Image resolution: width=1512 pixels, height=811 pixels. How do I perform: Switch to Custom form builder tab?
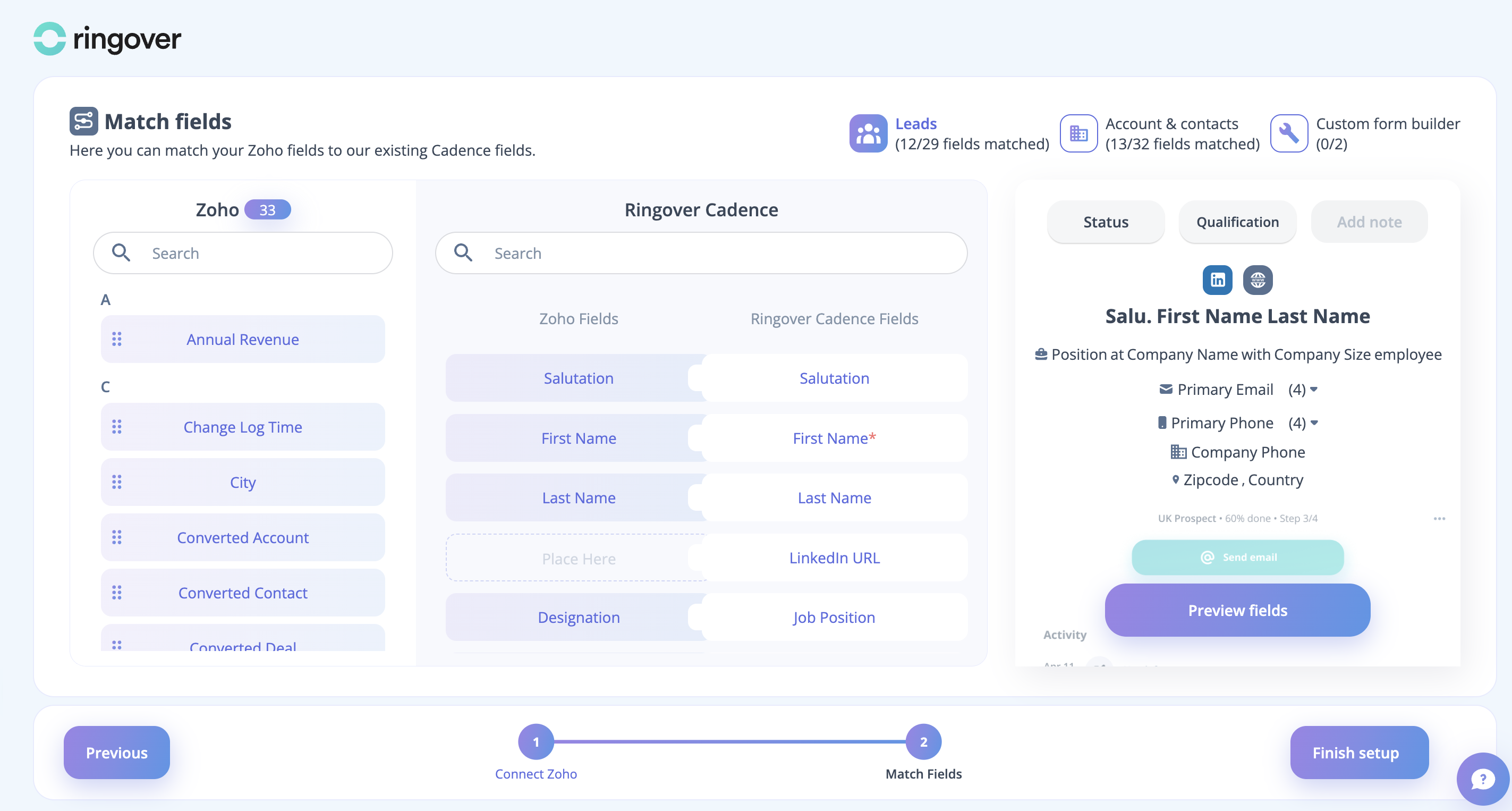(1365, 133)
